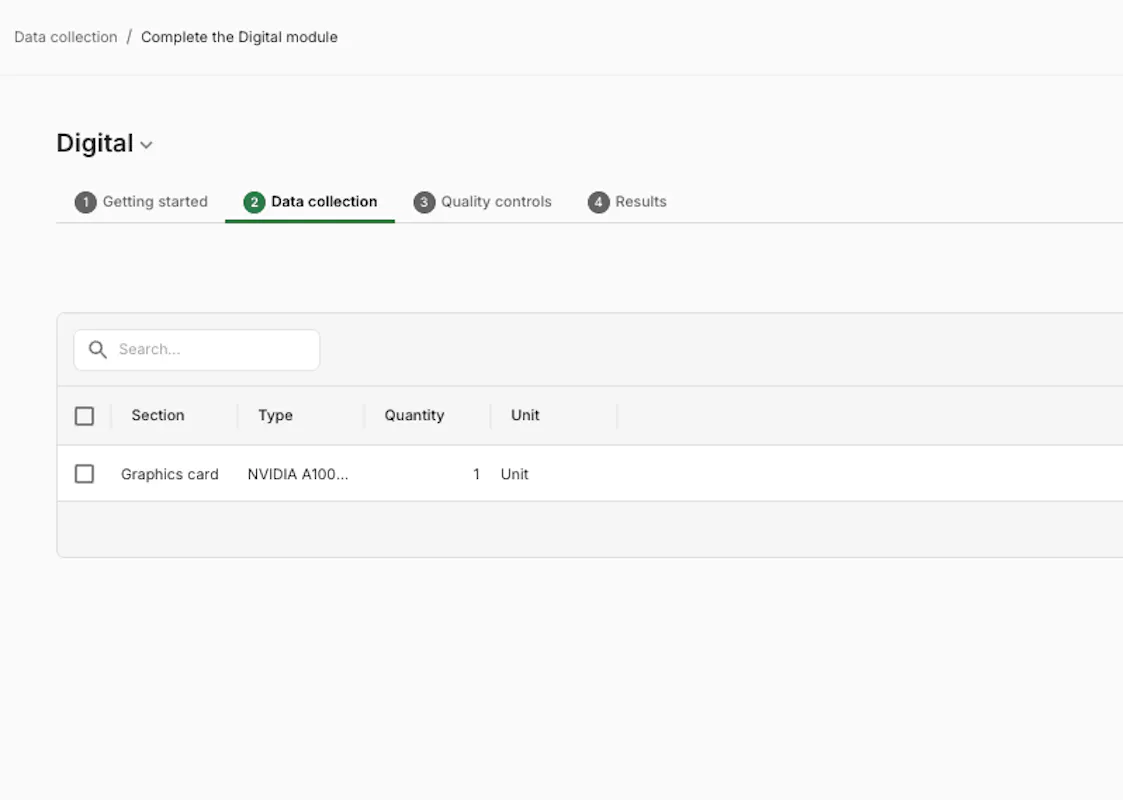The image size is (1123, 800).
Task: Click the Unit value in Graphics card row
Action: pyautogui.click(x=514, y=474)
